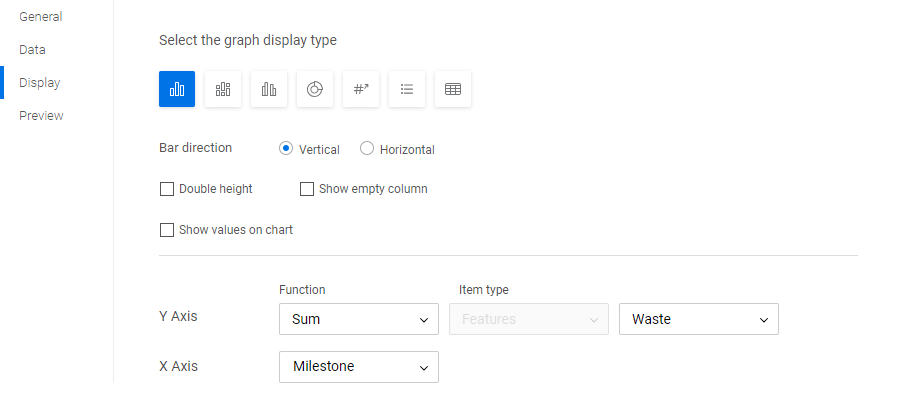Check Show empty column option
Image resolution: width=897 pixels, height=402 pixels.
point(307,189)
